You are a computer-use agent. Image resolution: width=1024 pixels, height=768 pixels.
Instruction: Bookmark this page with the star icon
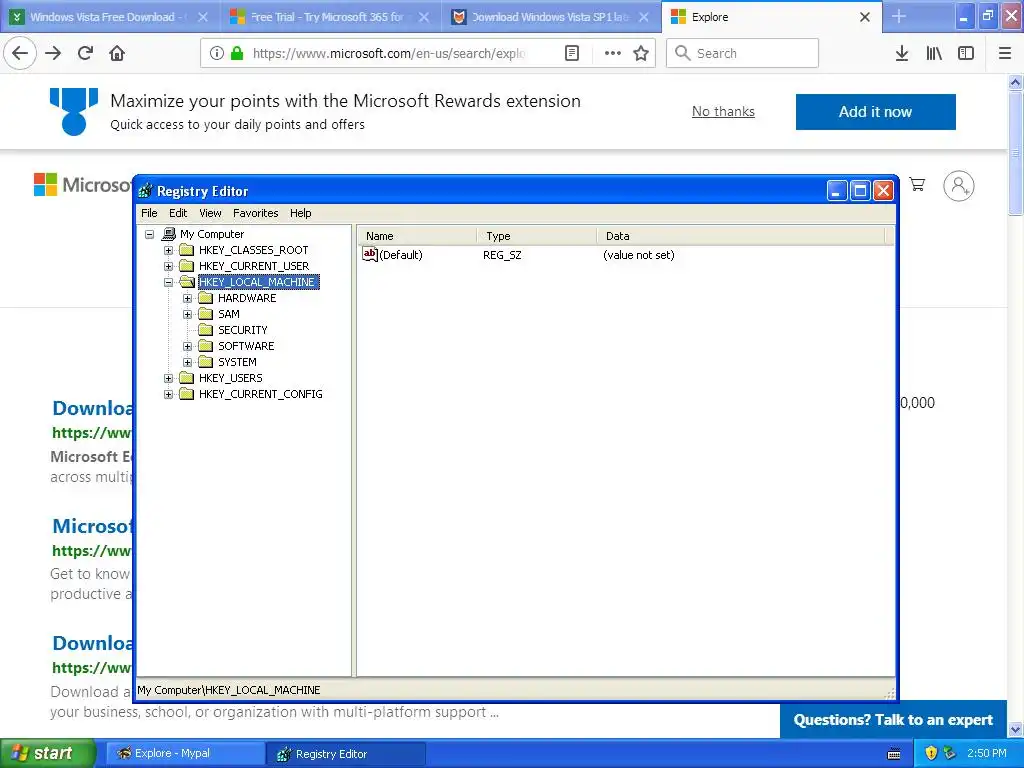(x=641, y=53)
